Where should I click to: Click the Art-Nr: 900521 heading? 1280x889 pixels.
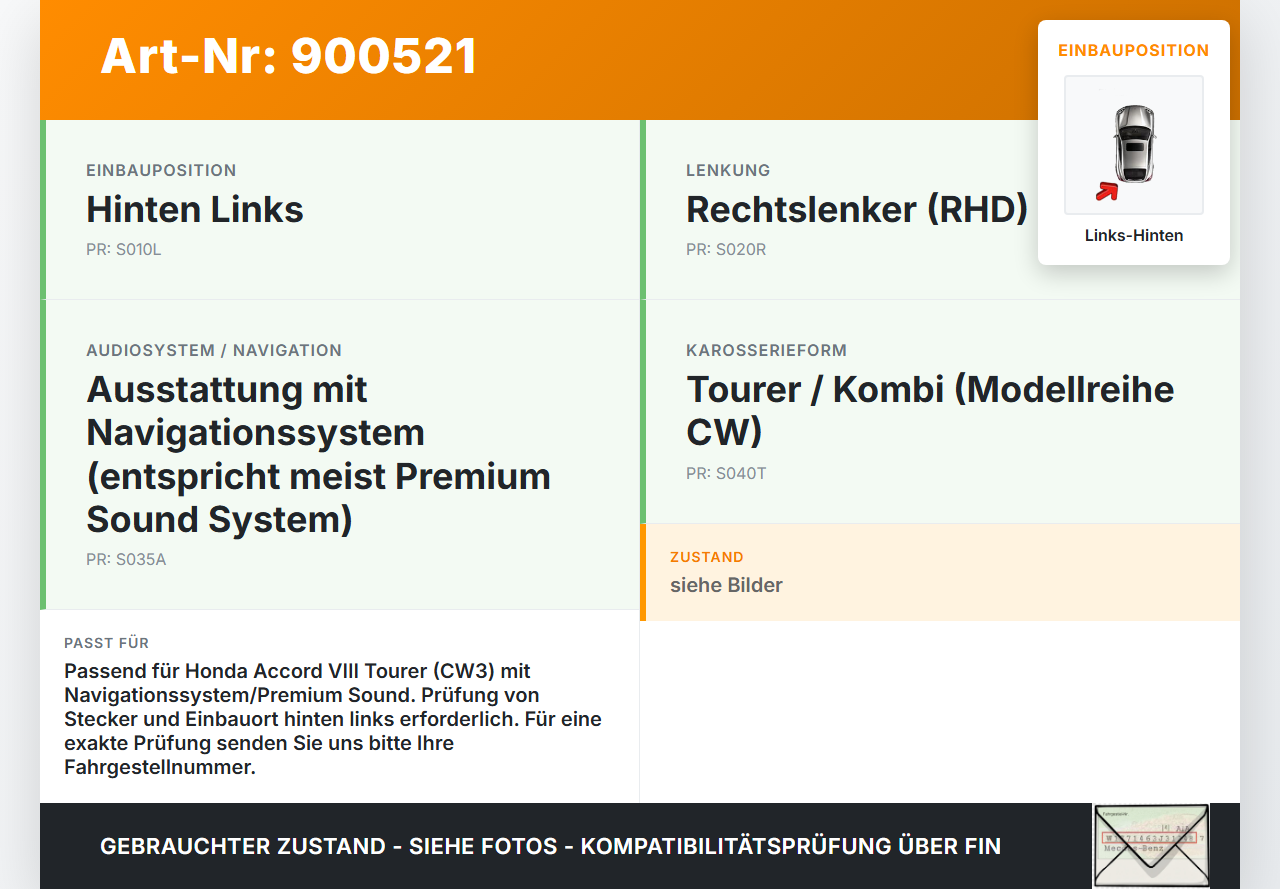click(x=289, y=56)
